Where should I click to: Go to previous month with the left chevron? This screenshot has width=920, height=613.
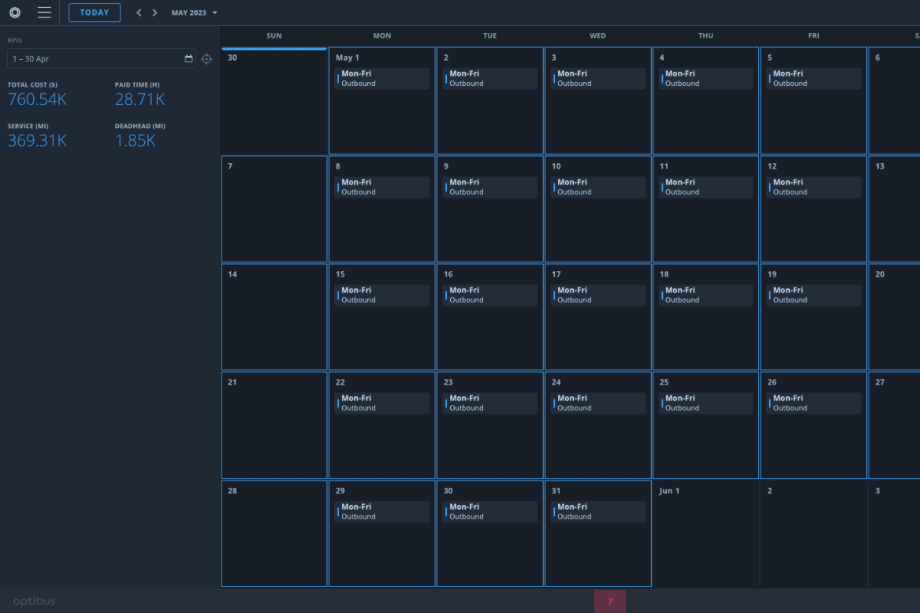click(138, 13)
